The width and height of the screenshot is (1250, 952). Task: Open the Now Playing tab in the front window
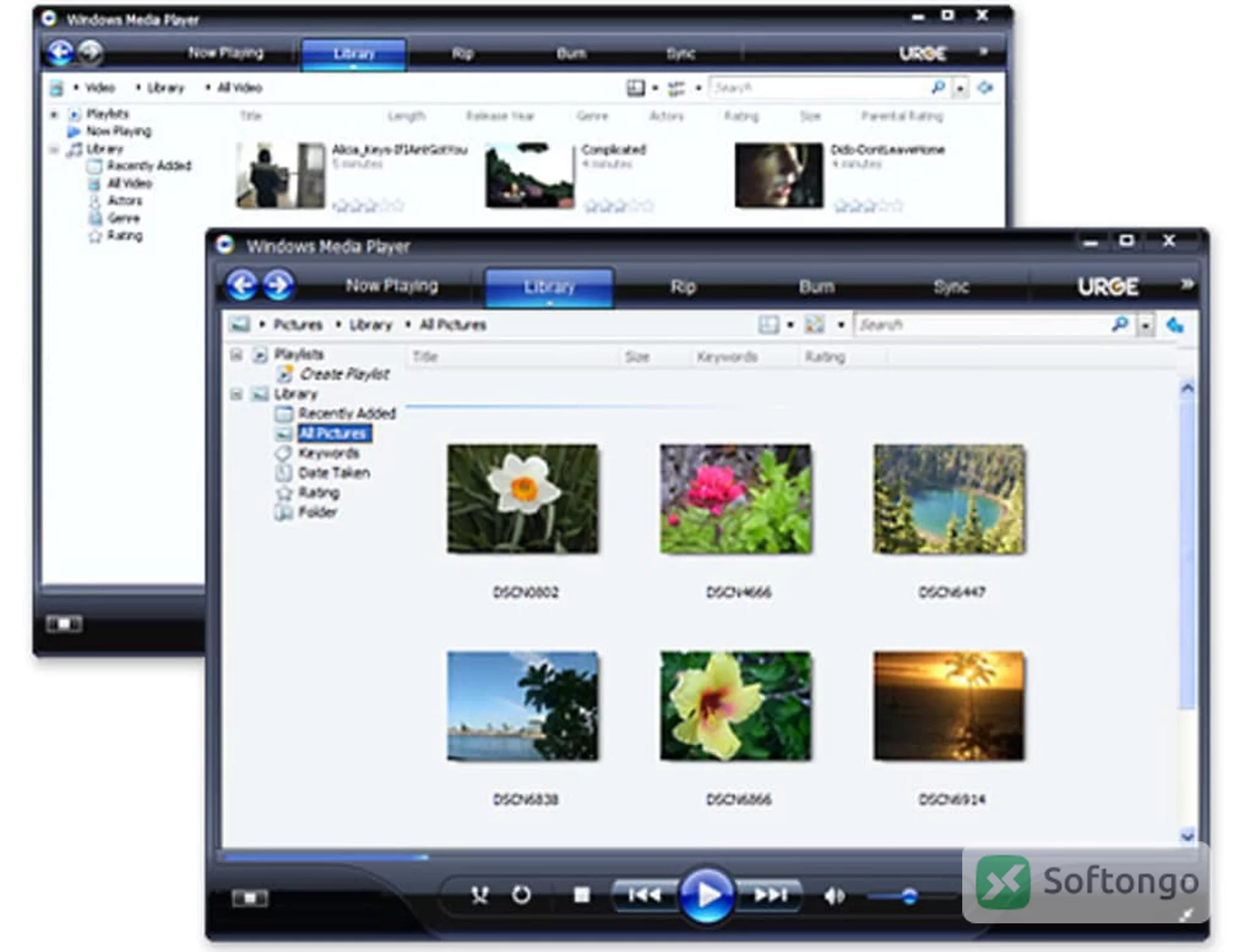pyautogui.click(x=392, y=286)
